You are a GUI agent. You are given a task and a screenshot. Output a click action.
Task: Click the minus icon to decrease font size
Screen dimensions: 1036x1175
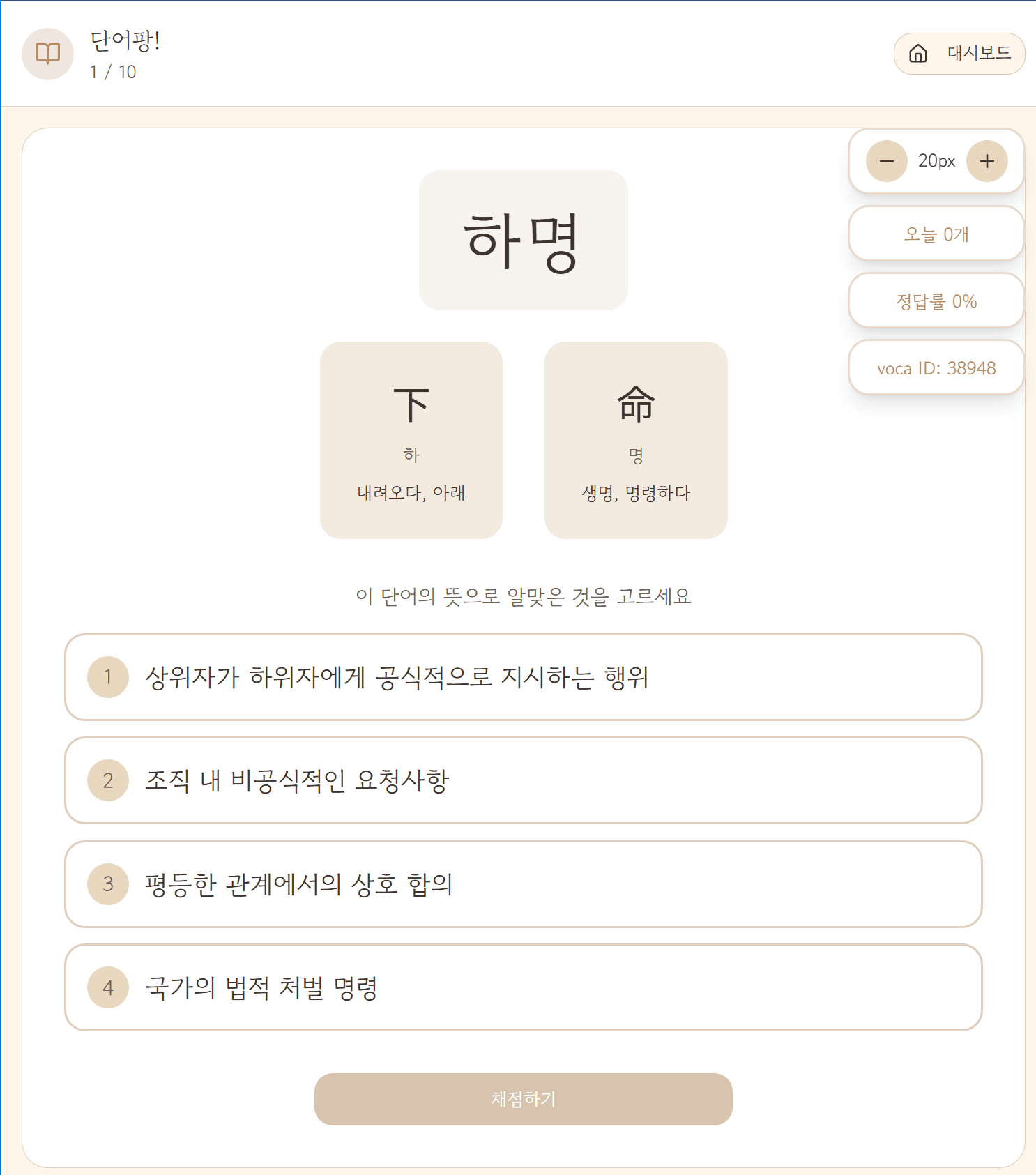[886, 161]
